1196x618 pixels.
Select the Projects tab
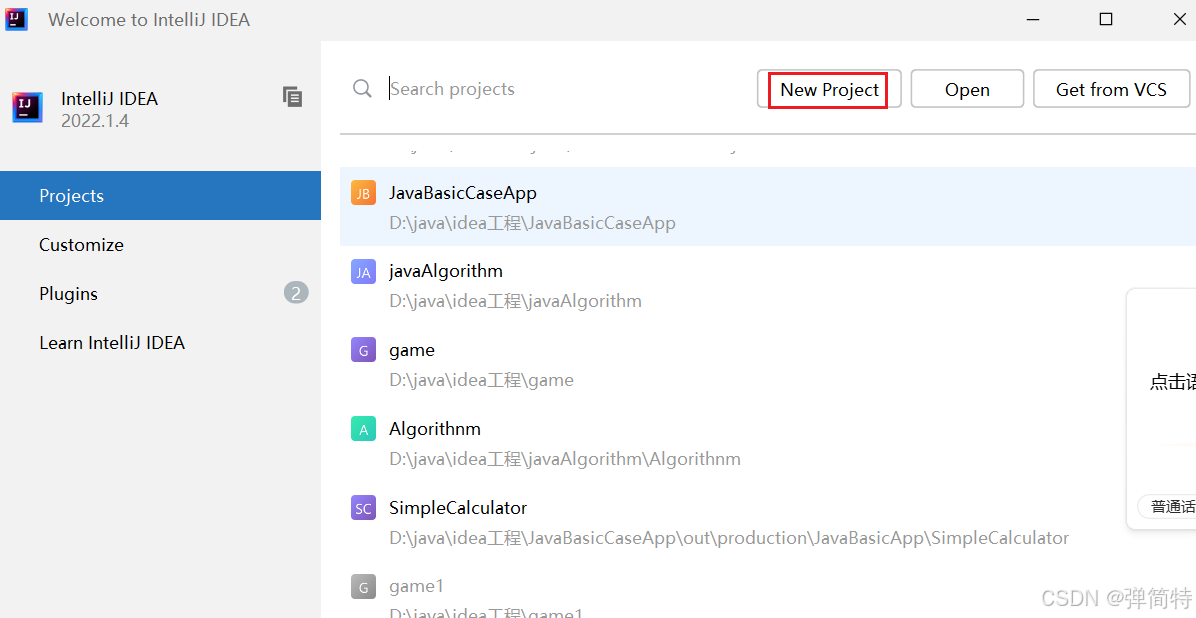[160, 195]
